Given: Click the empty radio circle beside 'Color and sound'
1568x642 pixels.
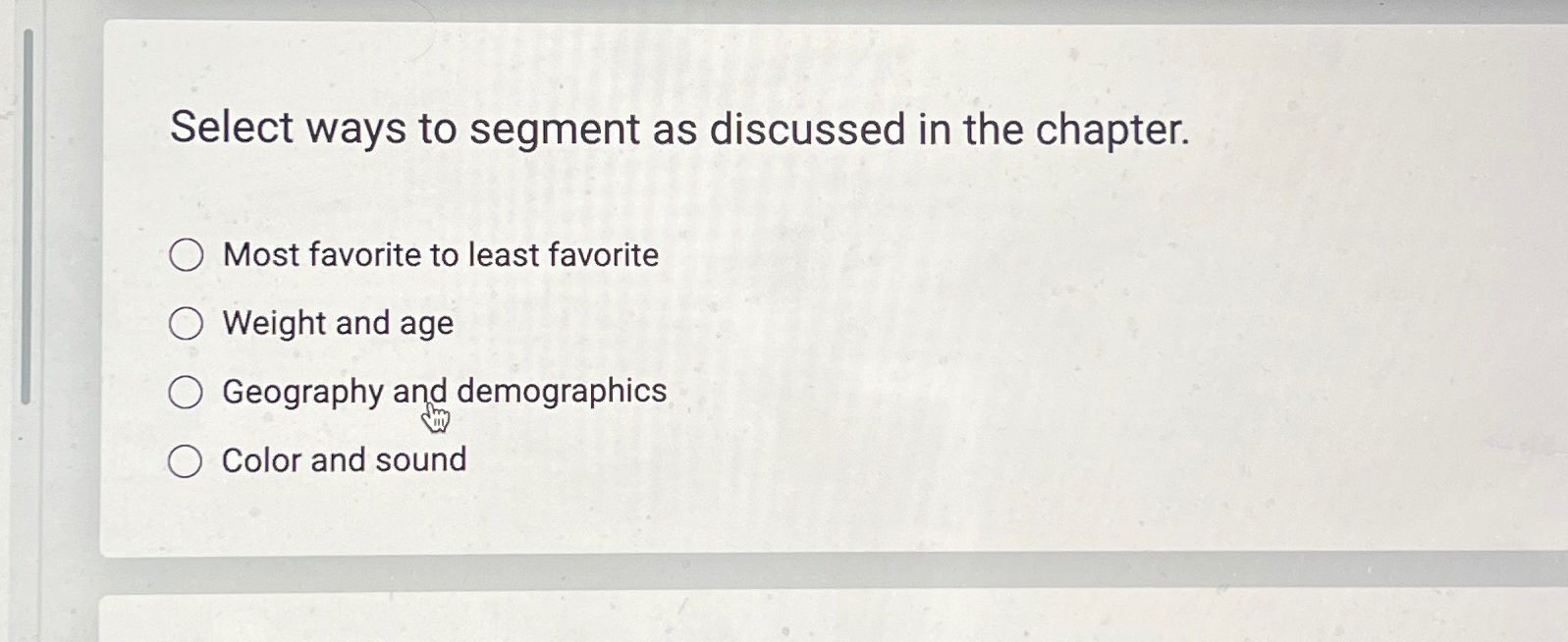Looking at the screenshot, I should pos(187,459).
